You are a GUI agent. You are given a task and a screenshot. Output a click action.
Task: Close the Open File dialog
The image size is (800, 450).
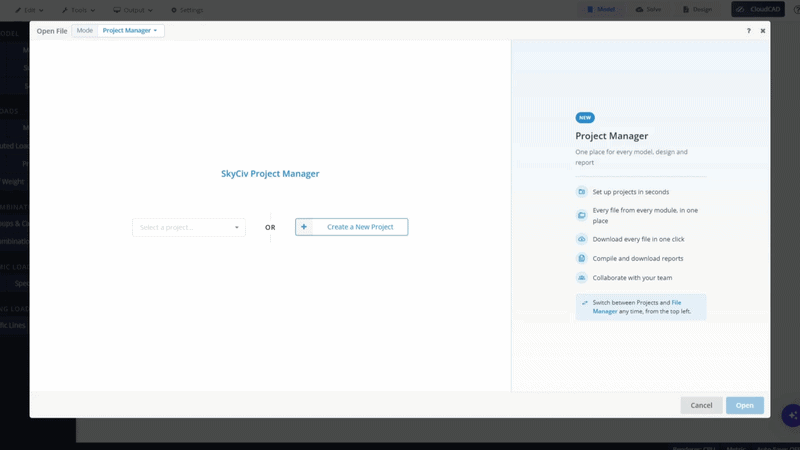pos(763,31)
